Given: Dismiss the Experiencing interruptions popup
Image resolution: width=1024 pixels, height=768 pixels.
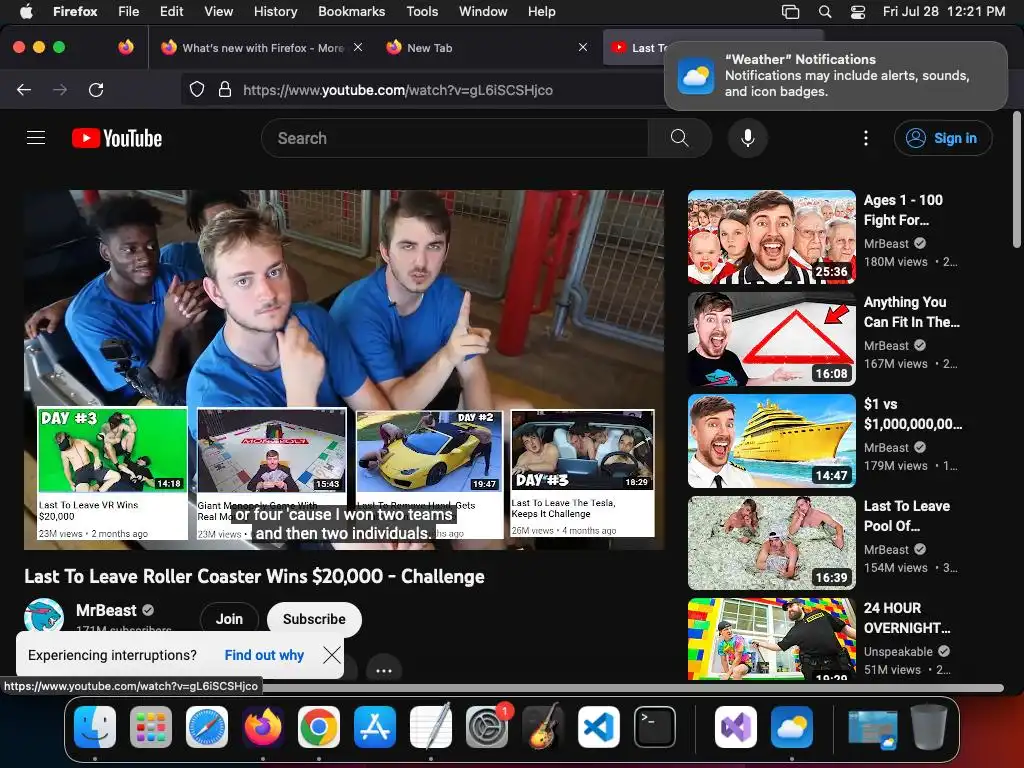Looking at the screenshot, I should pos(332,655).
